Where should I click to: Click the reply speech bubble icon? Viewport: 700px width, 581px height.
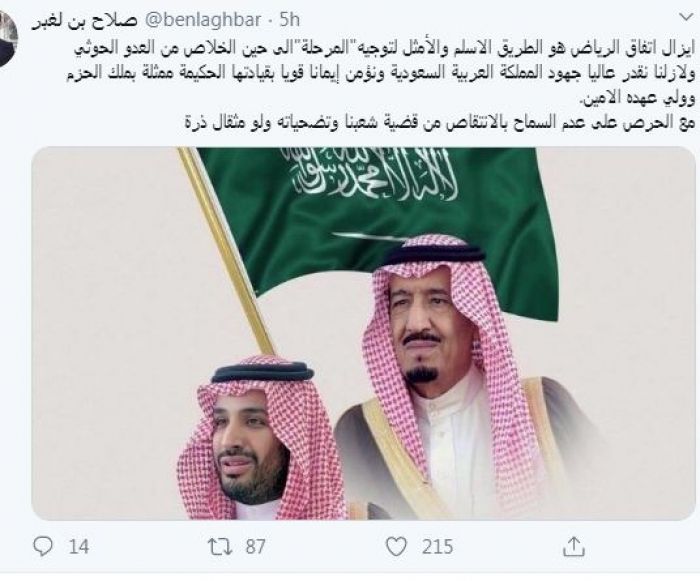(42, 547)
